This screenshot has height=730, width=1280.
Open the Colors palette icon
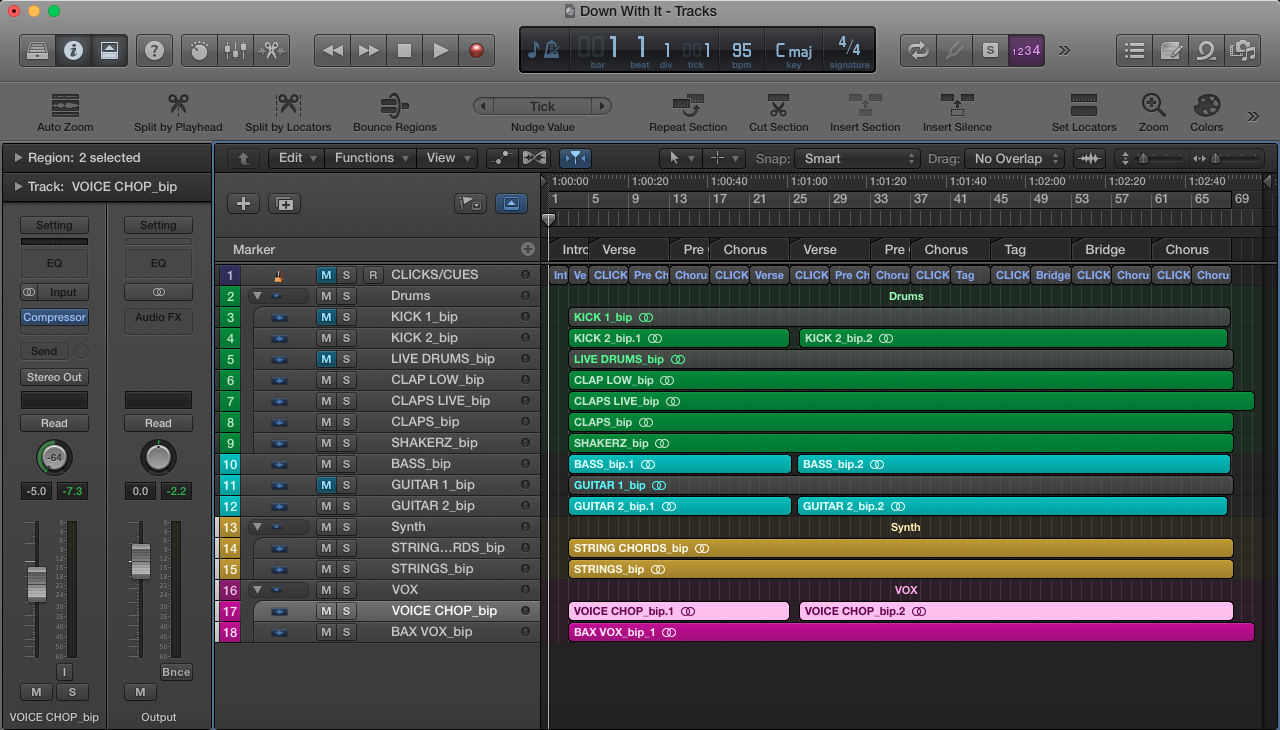click(x=1206, y=105)
